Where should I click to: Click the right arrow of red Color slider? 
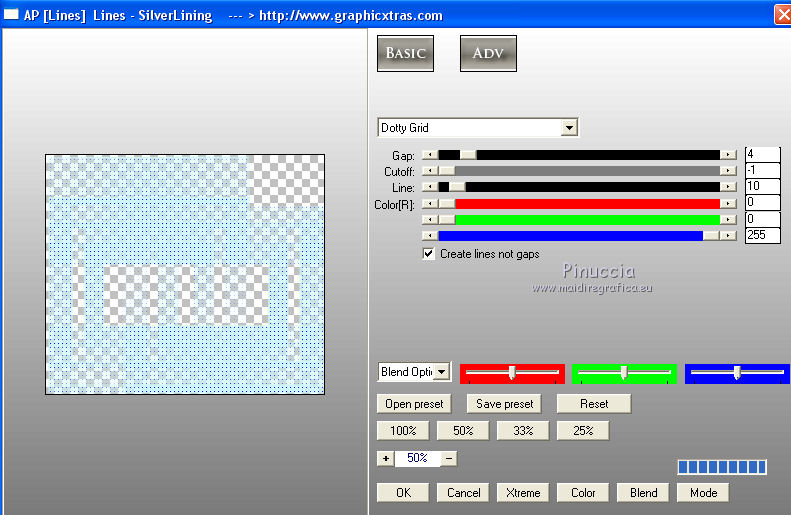(x=728, y=204)
